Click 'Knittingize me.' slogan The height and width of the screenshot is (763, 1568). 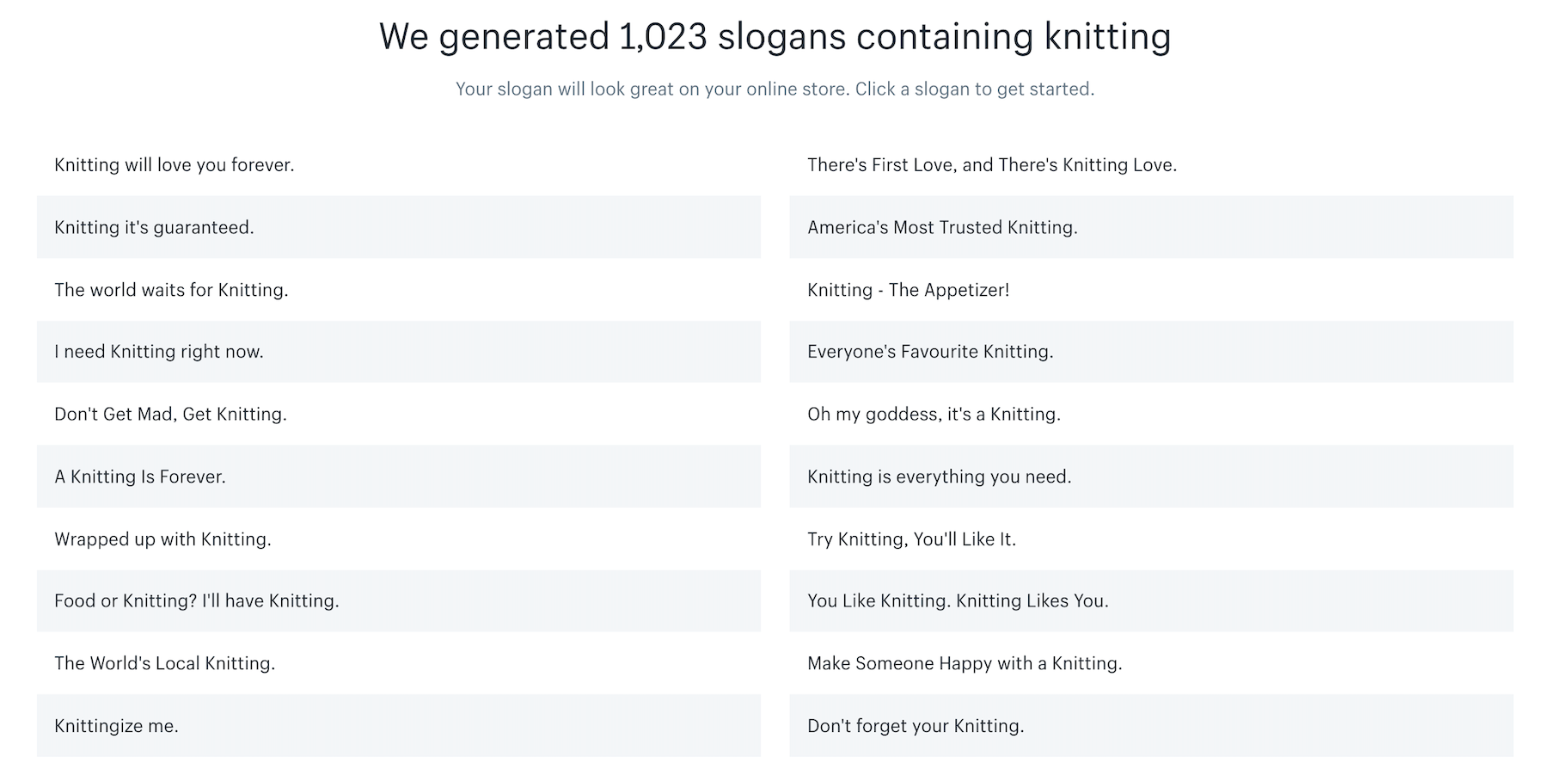[117, 726]
